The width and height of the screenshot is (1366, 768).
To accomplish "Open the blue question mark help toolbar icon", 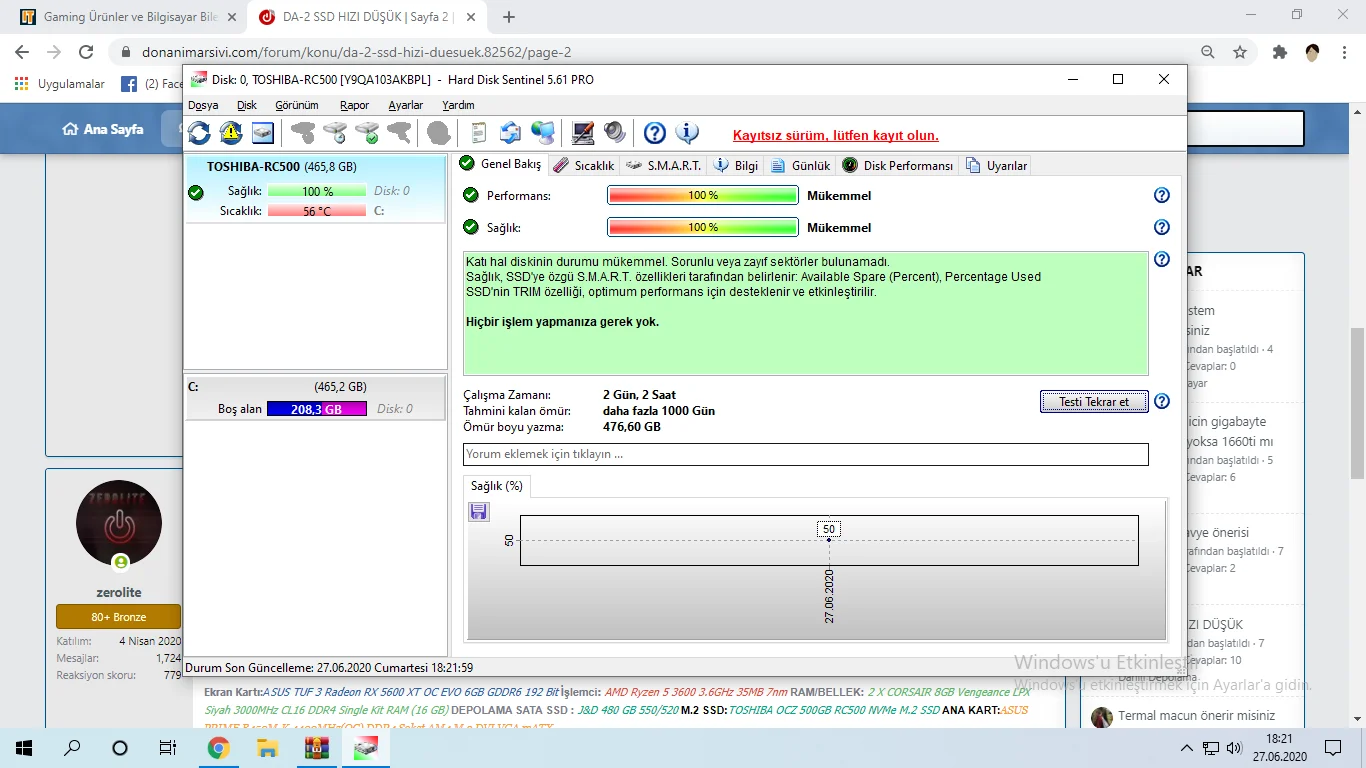I will tap(655, 133).
